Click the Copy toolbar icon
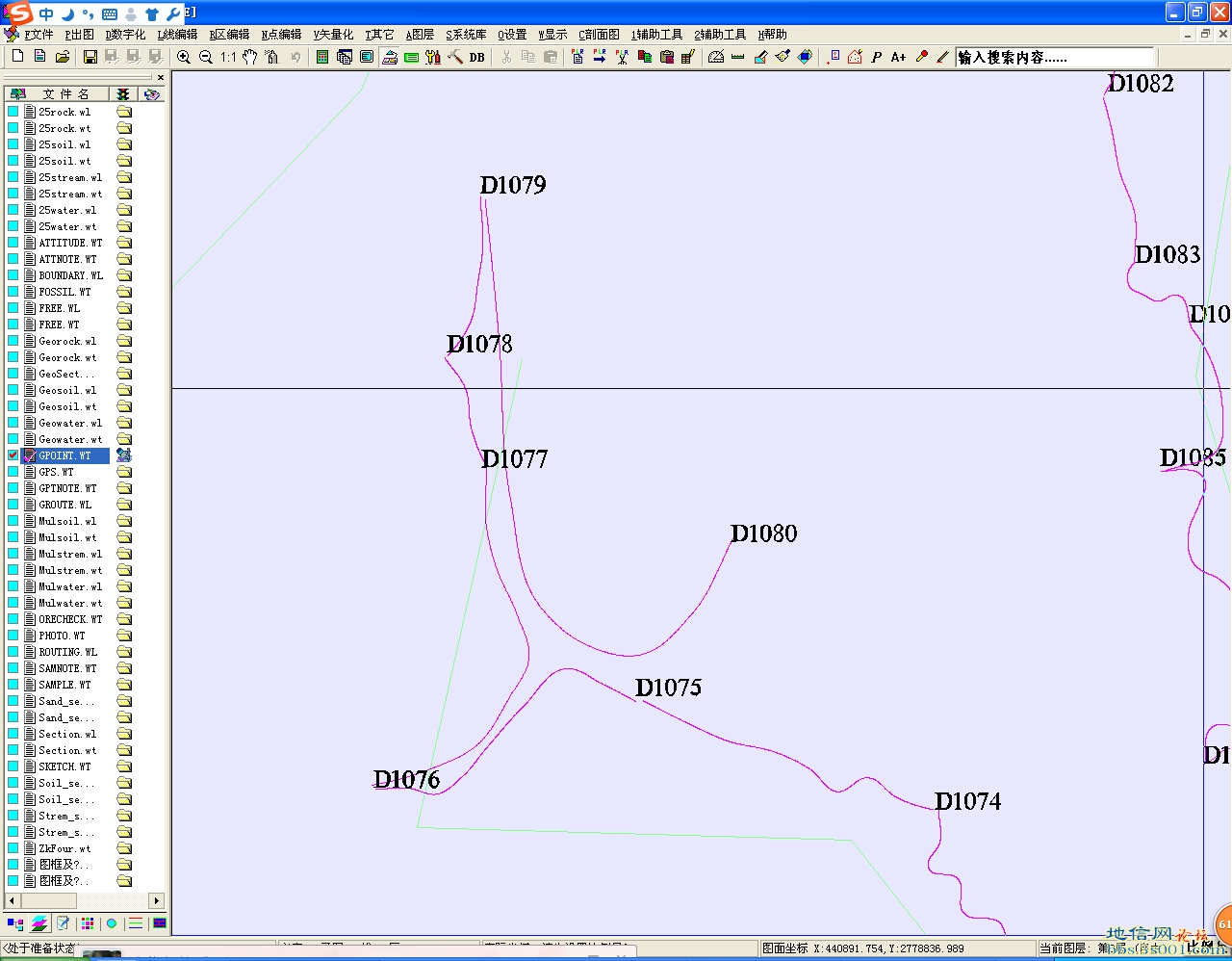The height and width of the screenshot is (961, 1232). pyautogui.click(x=528, y=57)
